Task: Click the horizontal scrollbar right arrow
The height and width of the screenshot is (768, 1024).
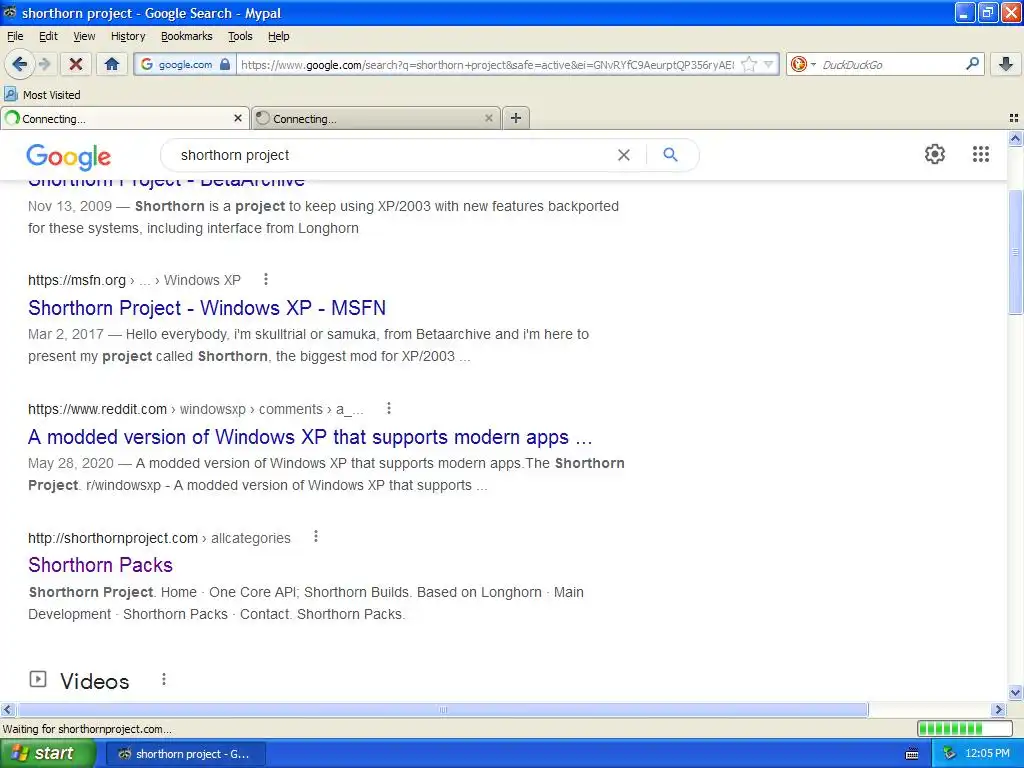Action: (998, 709)
